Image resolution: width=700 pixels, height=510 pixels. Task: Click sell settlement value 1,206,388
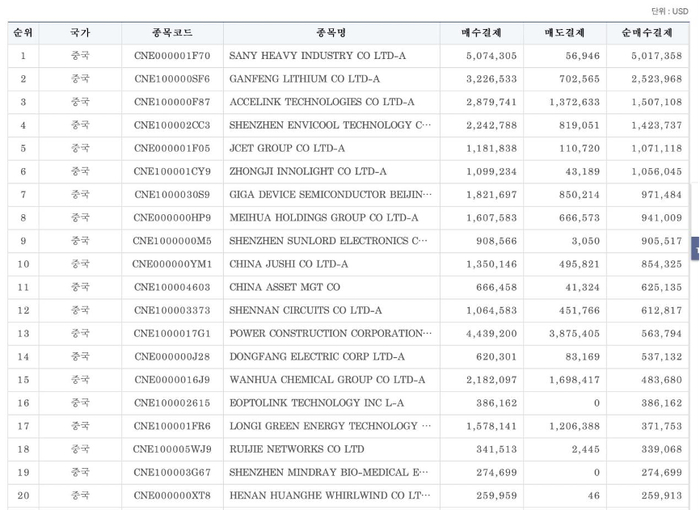575,426
